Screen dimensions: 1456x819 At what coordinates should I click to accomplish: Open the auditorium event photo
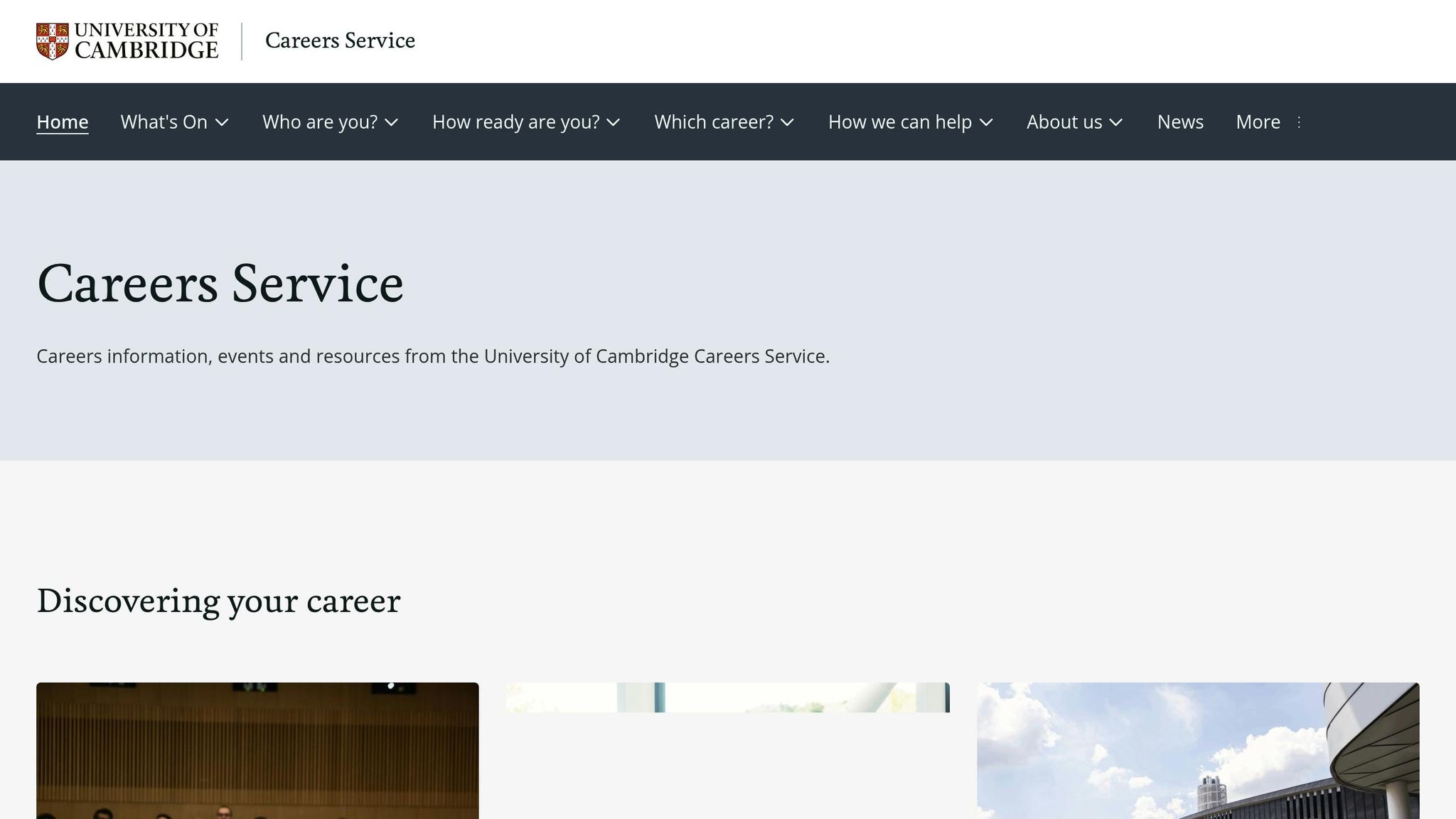257,751
